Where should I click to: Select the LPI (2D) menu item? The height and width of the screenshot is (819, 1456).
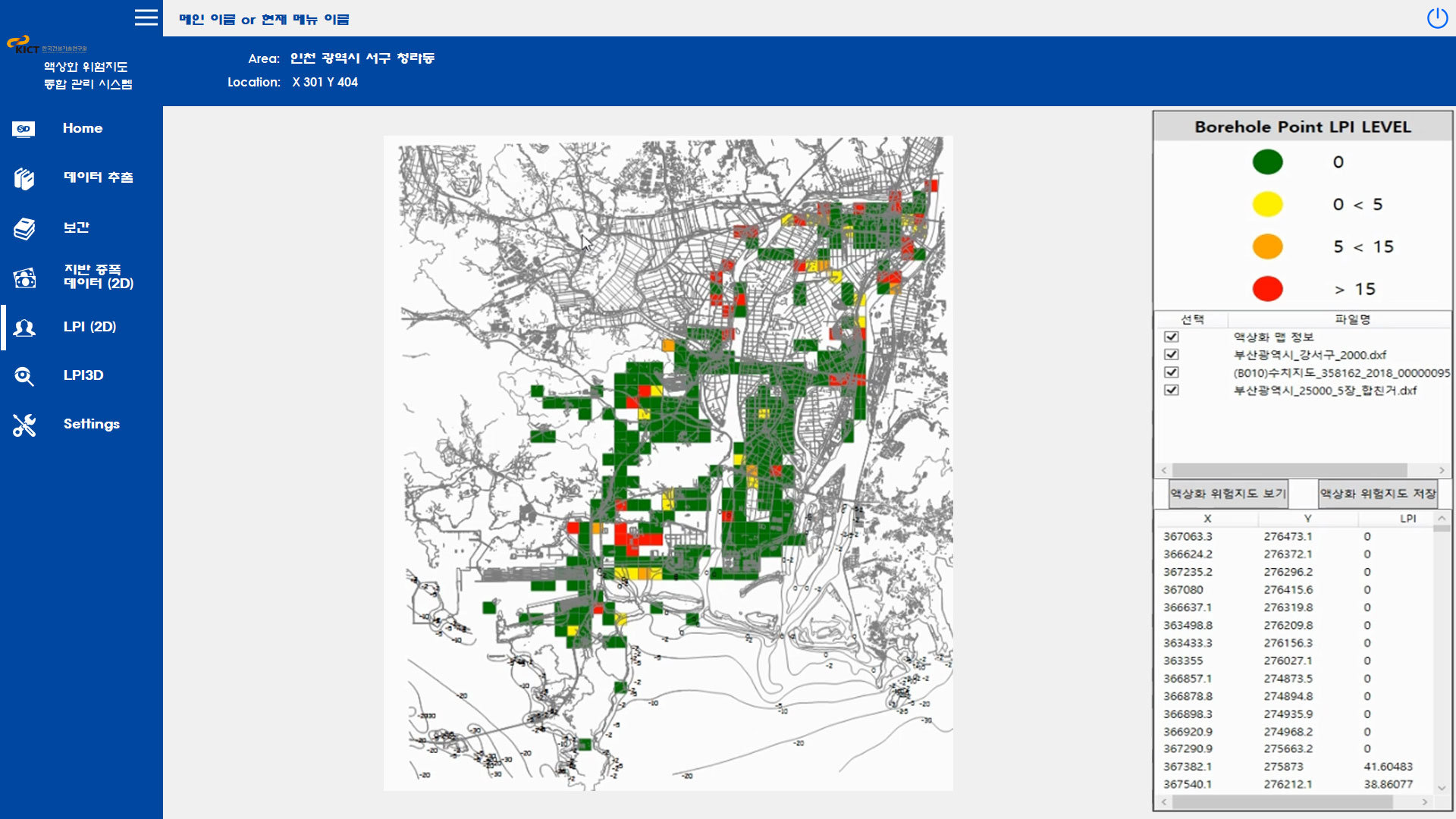89,327
